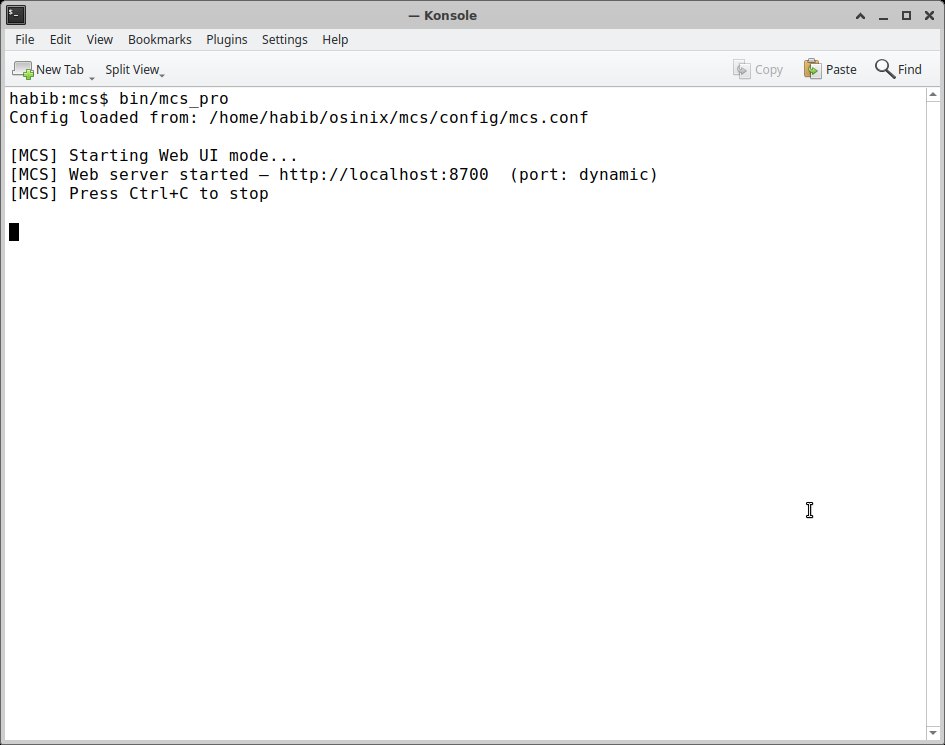The image size is (945, 745).
Task: Click the scrollbar up arrow
Action: 933,95
